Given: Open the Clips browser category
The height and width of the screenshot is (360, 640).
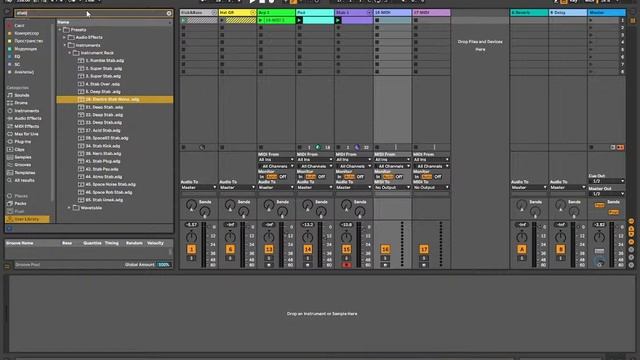Looking at the screenshot, I should (19, 149).
